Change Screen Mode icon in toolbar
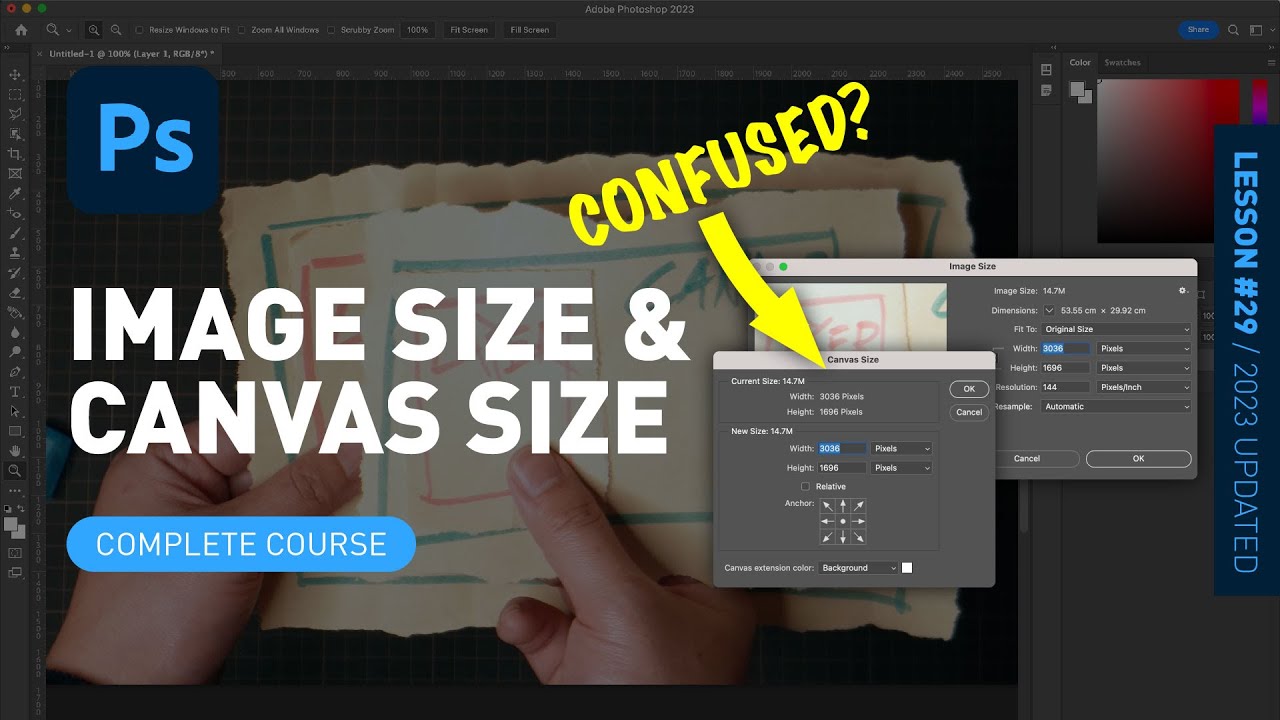The image size is (1280, 720). (15, 573)
